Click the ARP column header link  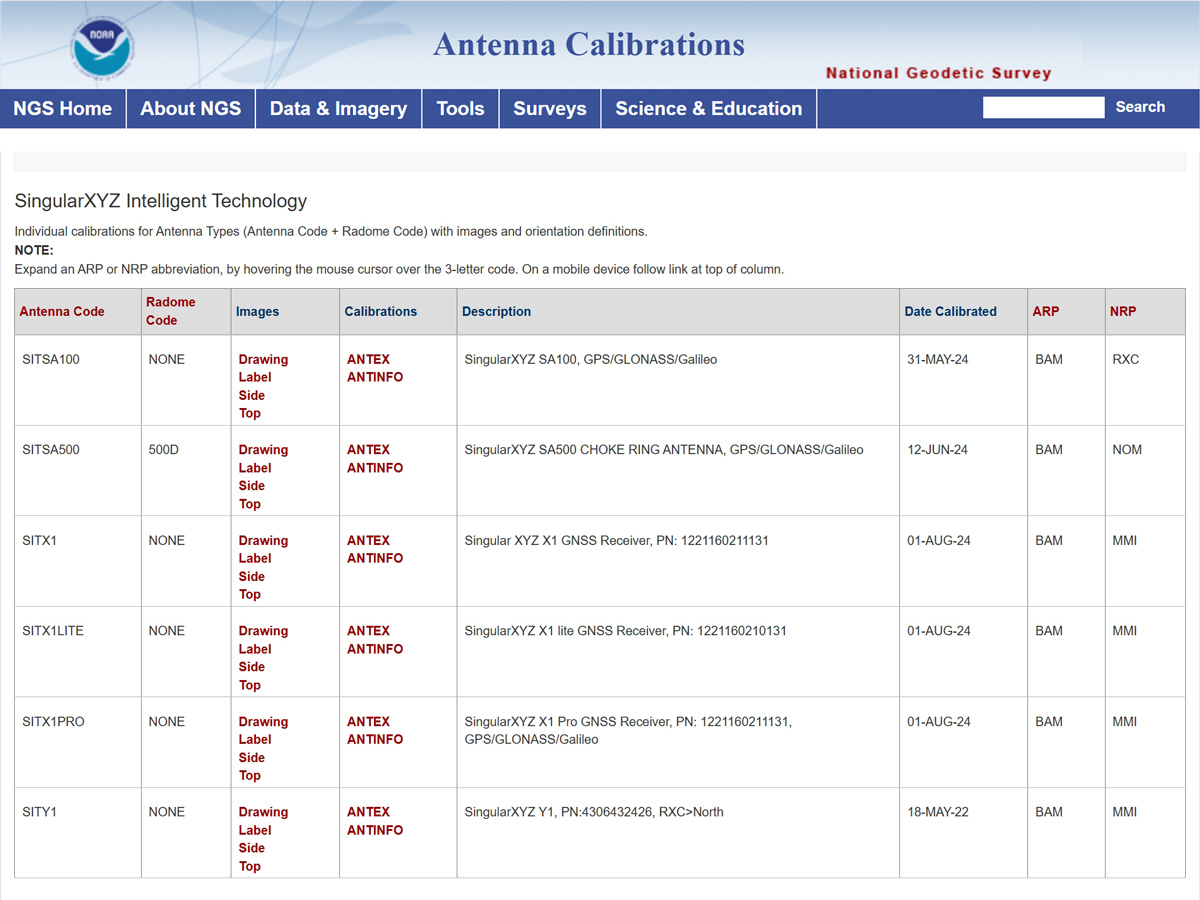[x=1045, y=312]
